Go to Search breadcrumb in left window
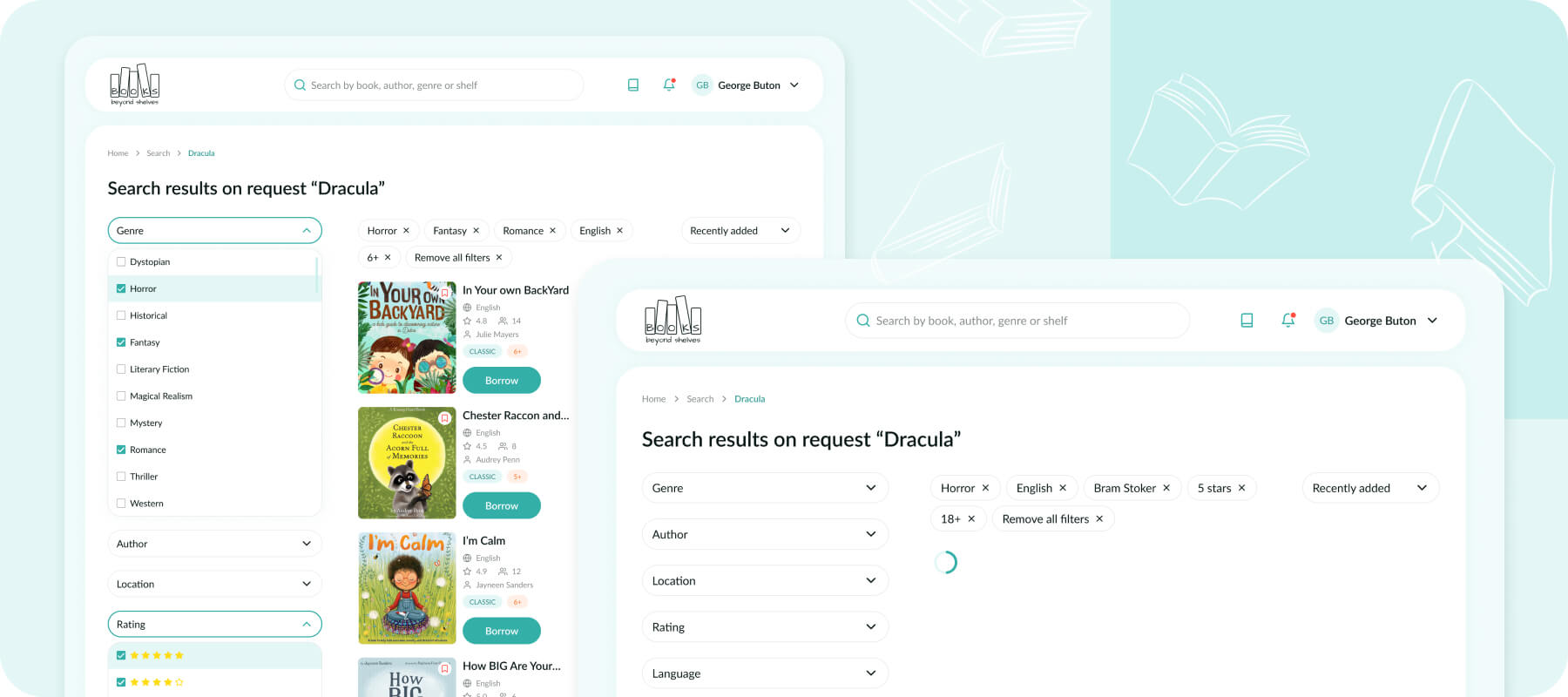 (159, 153)
